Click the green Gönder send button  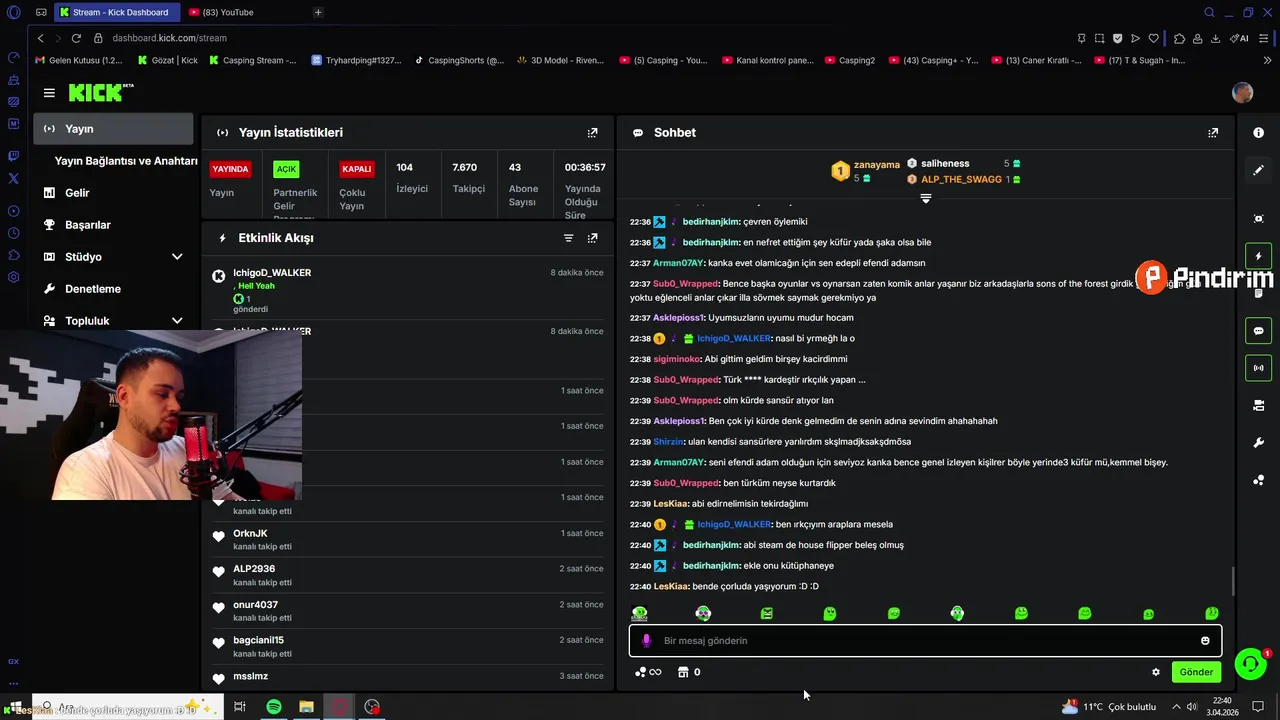point(1196,672)
